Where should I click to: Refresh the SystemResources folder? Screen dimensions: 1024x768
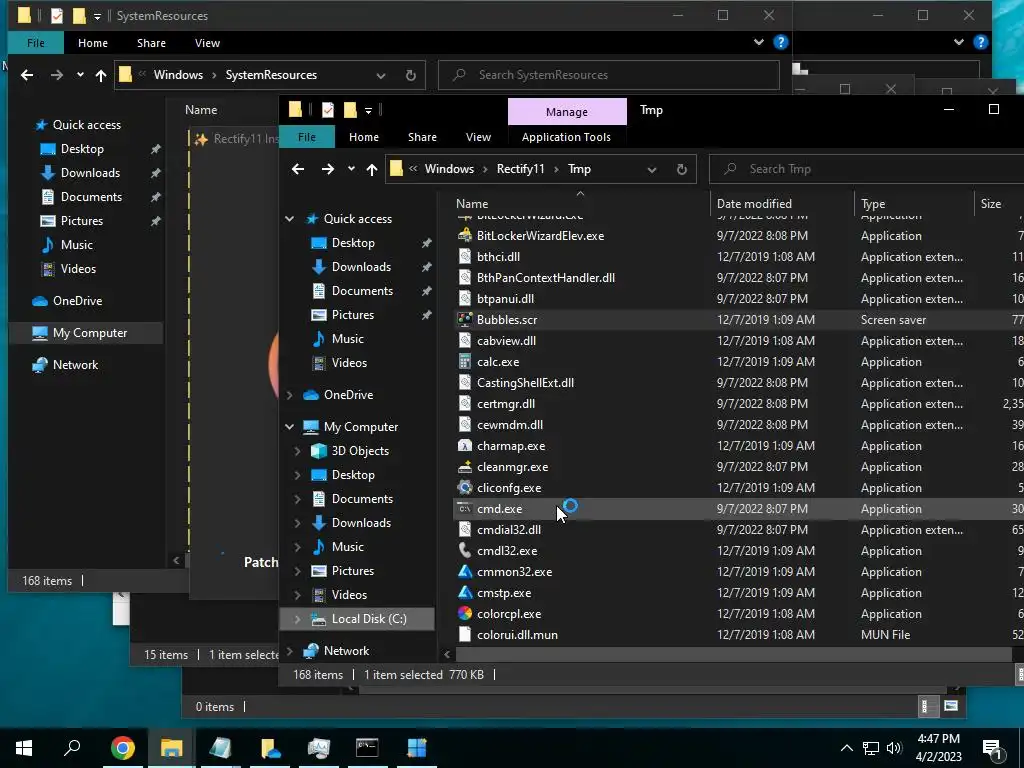point(411,75)
